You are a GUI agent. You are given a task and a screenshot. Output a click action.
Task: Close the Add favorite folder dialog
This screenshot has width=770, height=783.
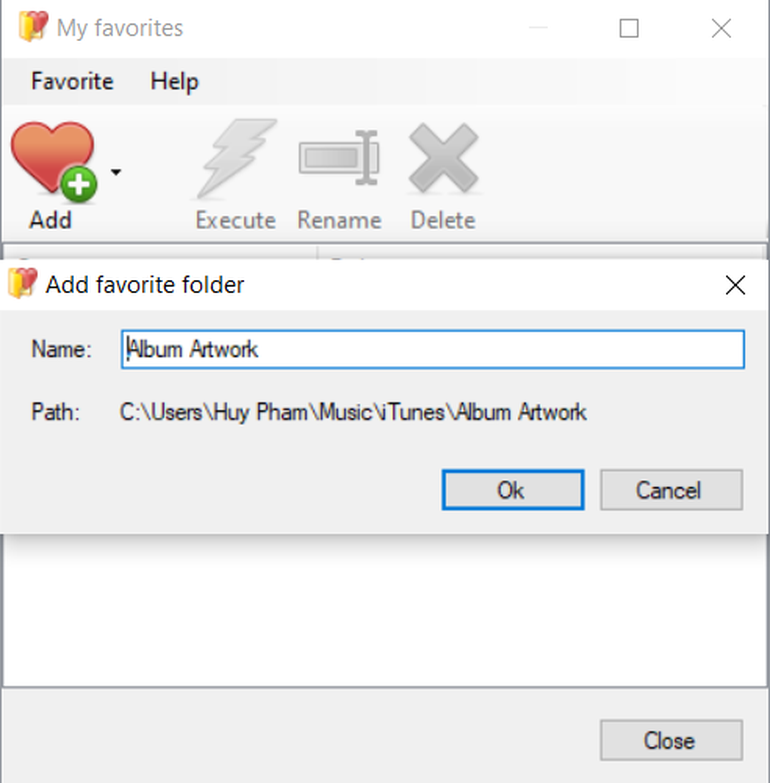tap(735, 285)
